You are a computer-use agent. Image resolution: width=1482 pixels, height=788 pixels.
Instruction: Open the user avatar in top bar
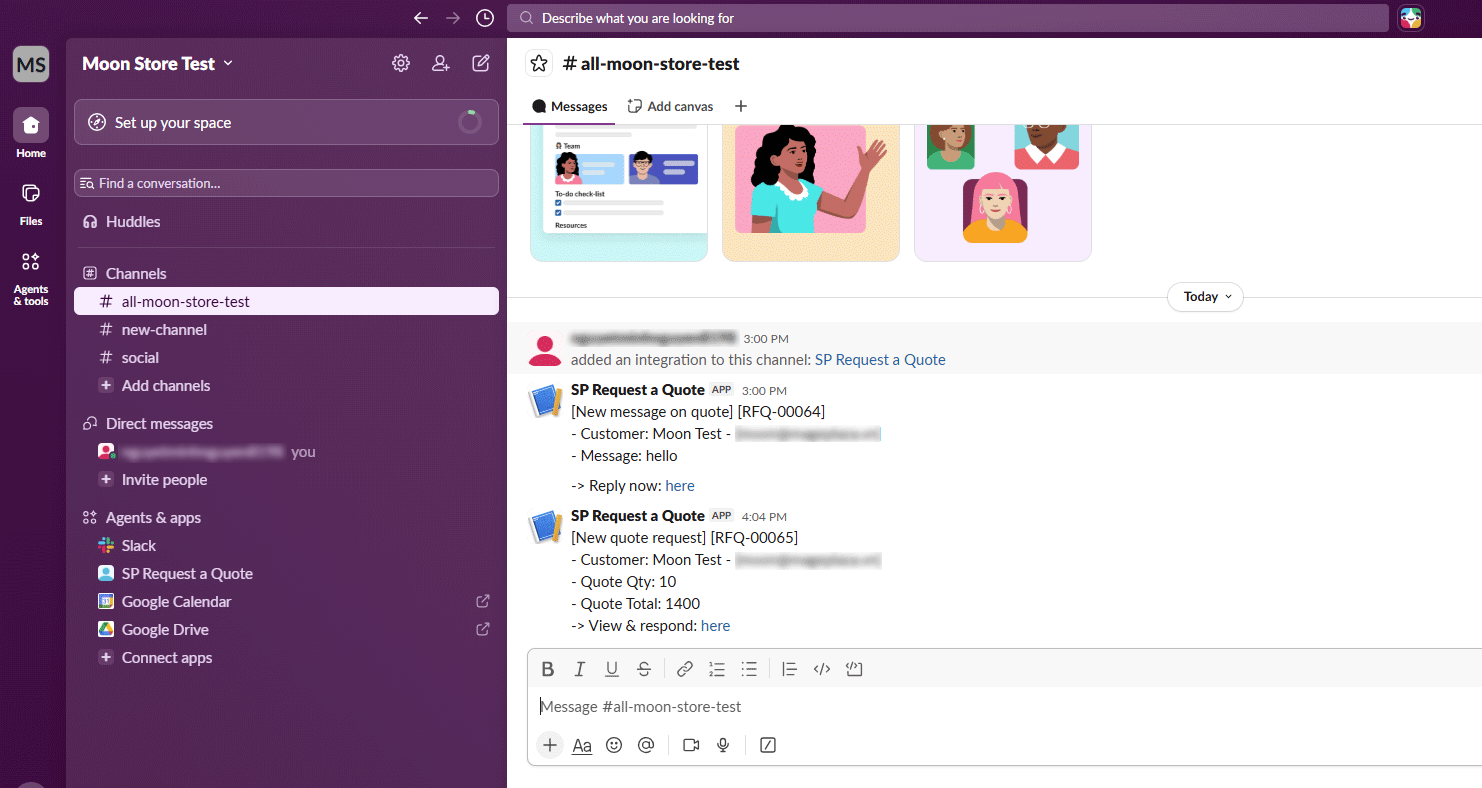tap(1411, 18)
